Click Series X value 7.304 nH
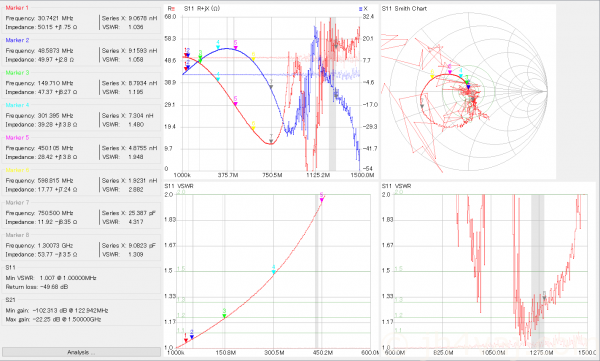Image resolution: width=600 pixels, height=361 pixels. pos(141,116)
